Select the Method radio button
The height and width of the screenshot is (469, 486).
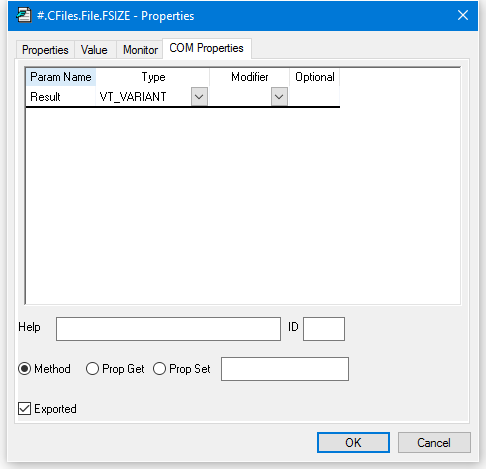coord(25,369)
